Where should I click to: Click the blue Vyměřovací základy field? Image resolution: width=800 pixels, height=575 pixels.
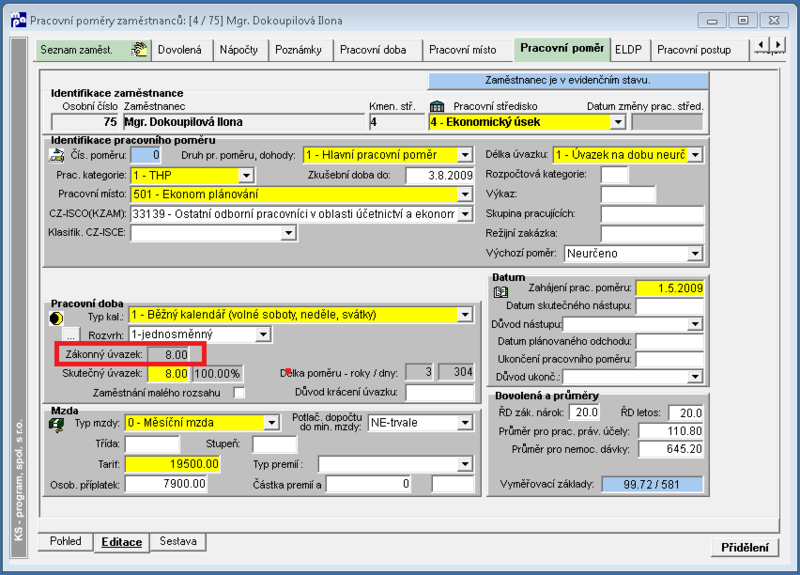(x=652, y=484)
